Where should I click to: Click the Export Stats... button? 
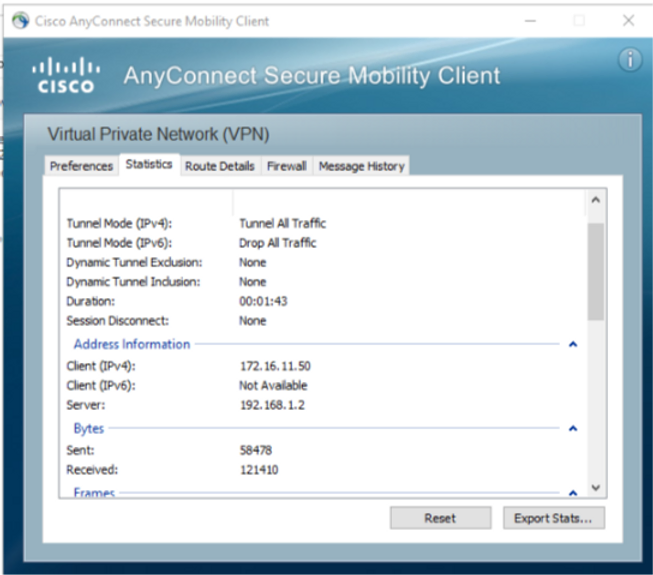point(554,518)
